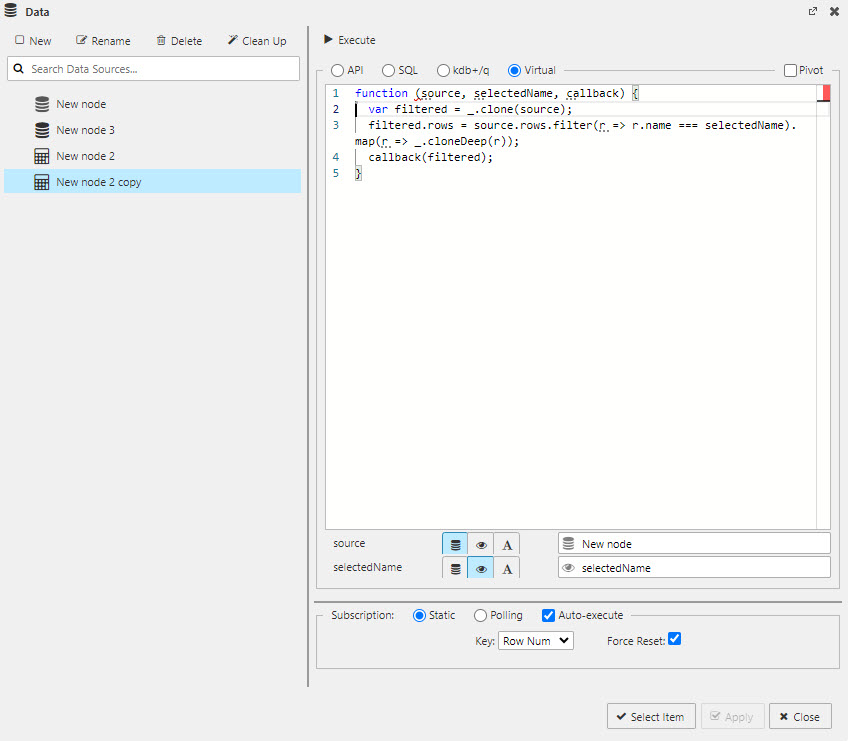Select the Virtual radio button

[x=514, y=70]
